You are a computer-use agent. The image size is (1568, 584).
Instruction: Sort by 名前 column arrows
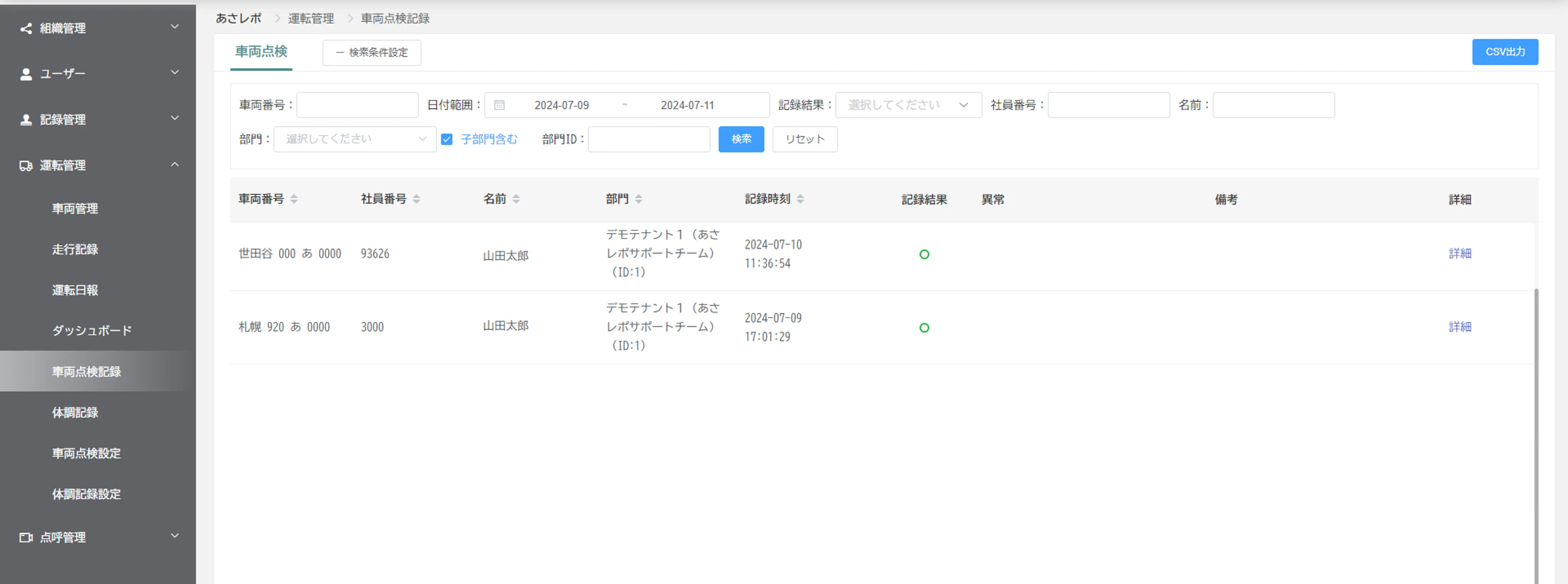(516, 199)
